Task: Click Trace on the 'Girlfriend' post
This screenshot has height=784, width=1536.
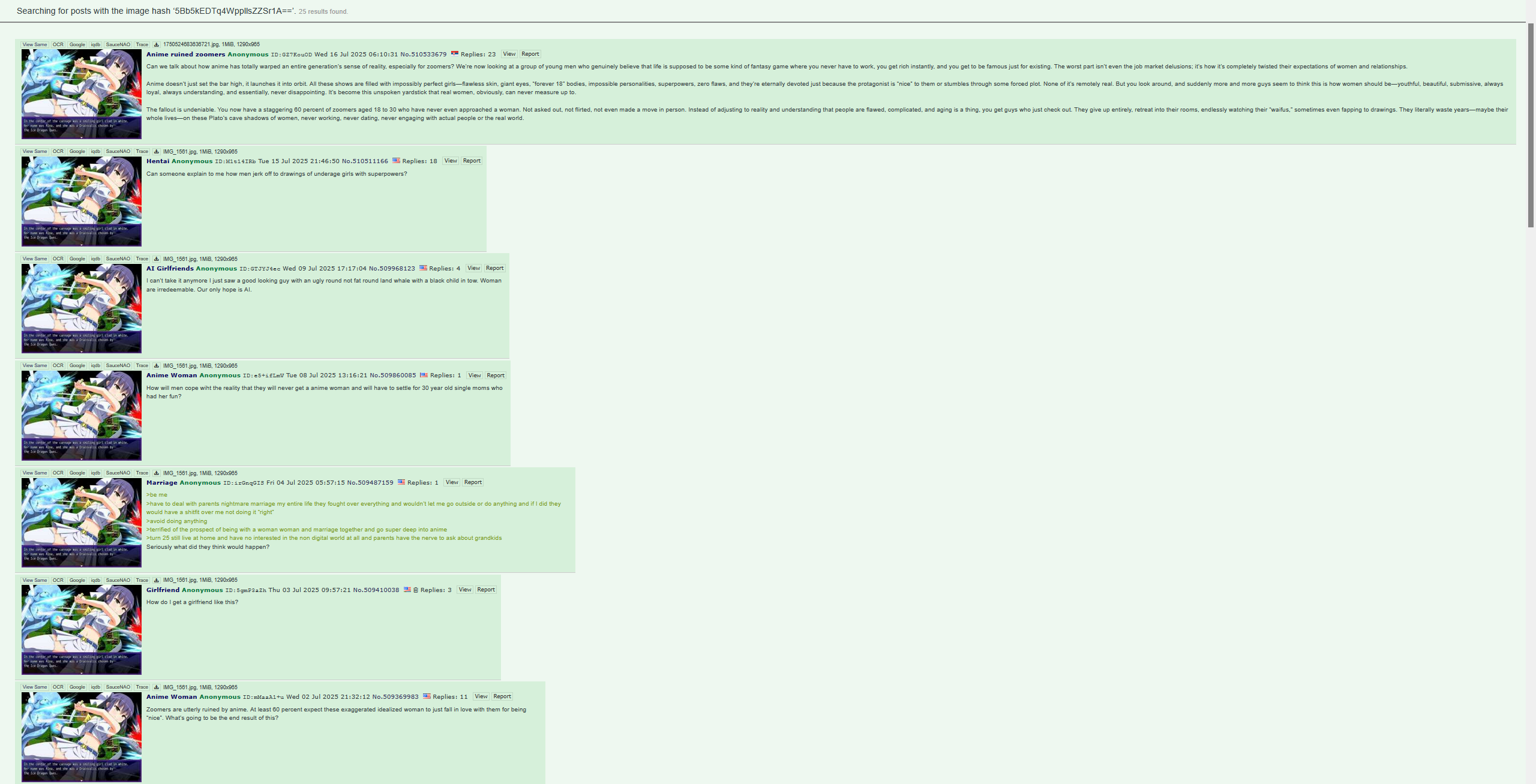Action: pyautogui.click(x=142, y=580)
